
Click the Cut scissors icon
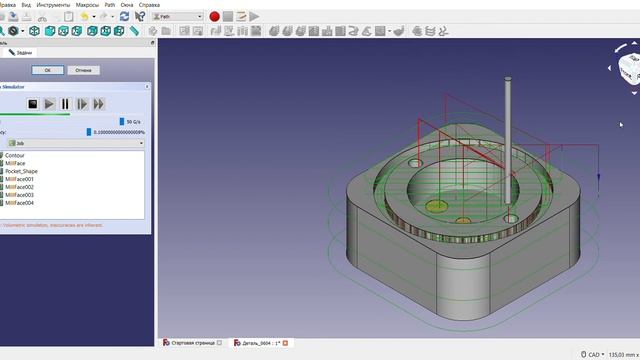[x=42, y=17]
